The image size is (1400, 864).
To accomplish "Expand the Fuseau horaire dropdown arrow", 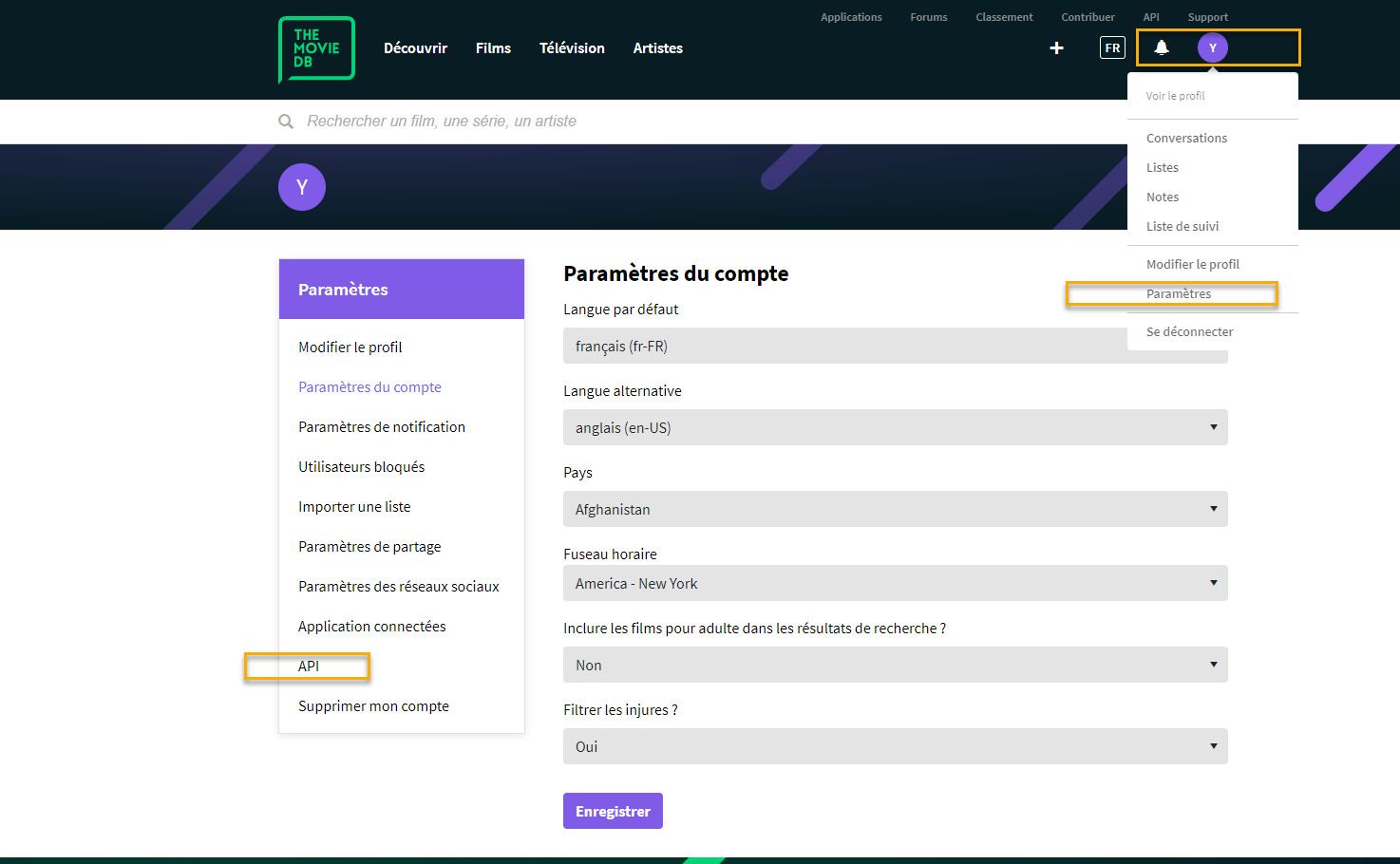I will point(1213,583).
